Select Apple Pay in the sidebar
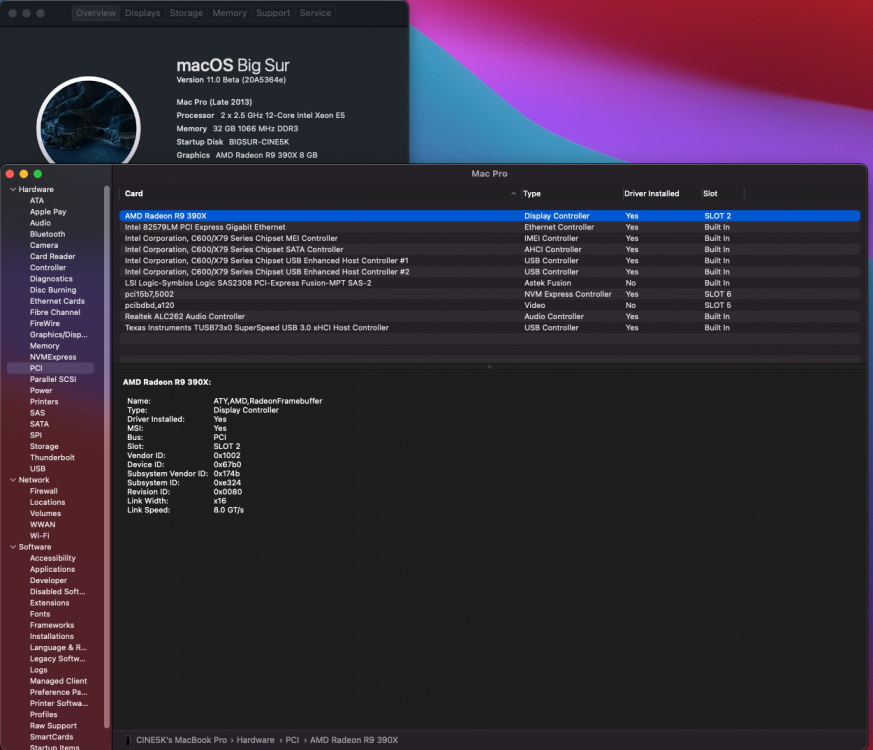 (x=48, y=212)
